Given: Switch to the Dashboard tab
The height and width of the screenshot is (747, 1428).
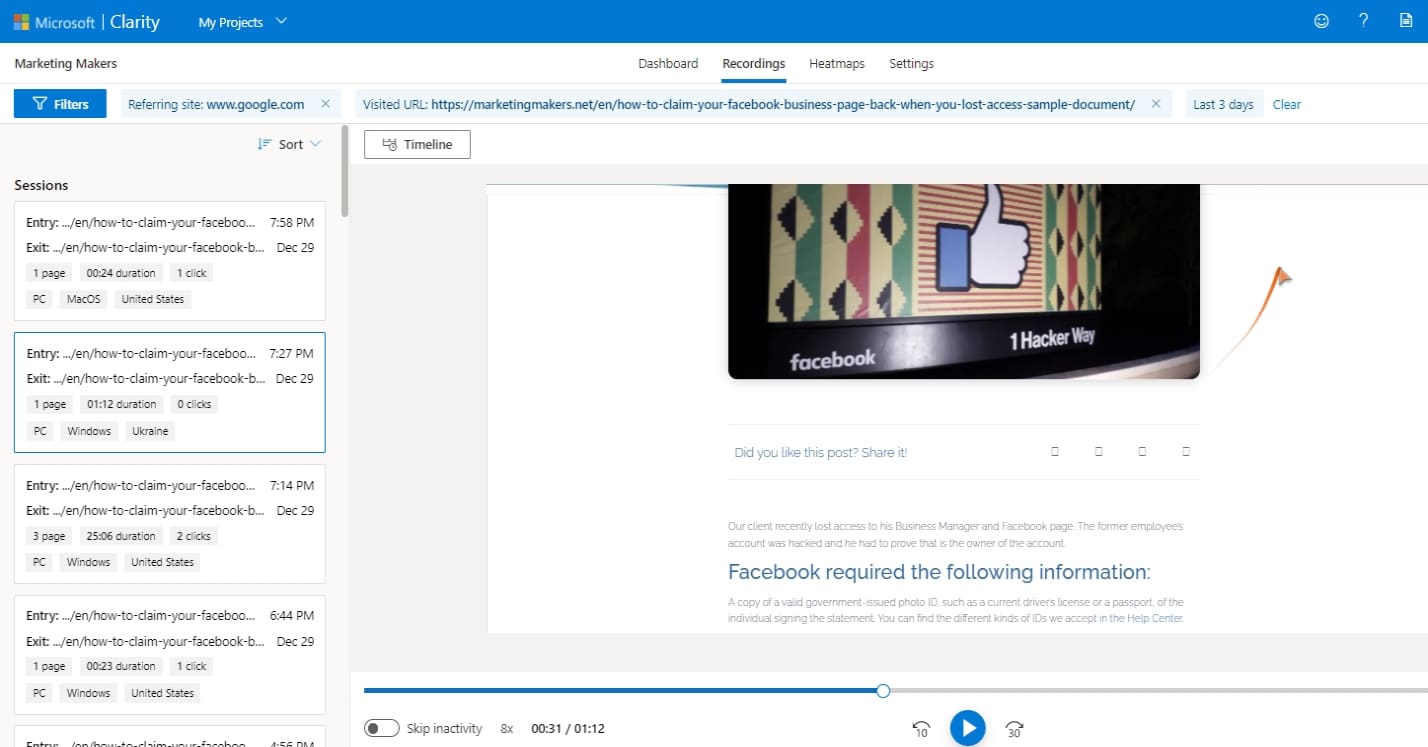Looking at the screenshot, I should 668,63.
